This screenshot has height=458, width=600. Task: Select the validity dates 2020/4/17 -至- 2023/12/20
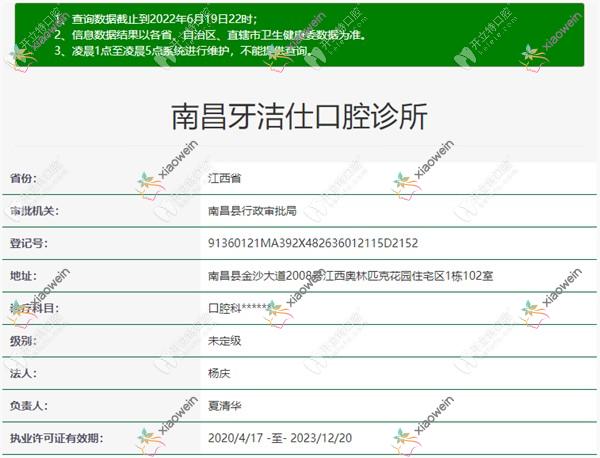pos(280,438)
